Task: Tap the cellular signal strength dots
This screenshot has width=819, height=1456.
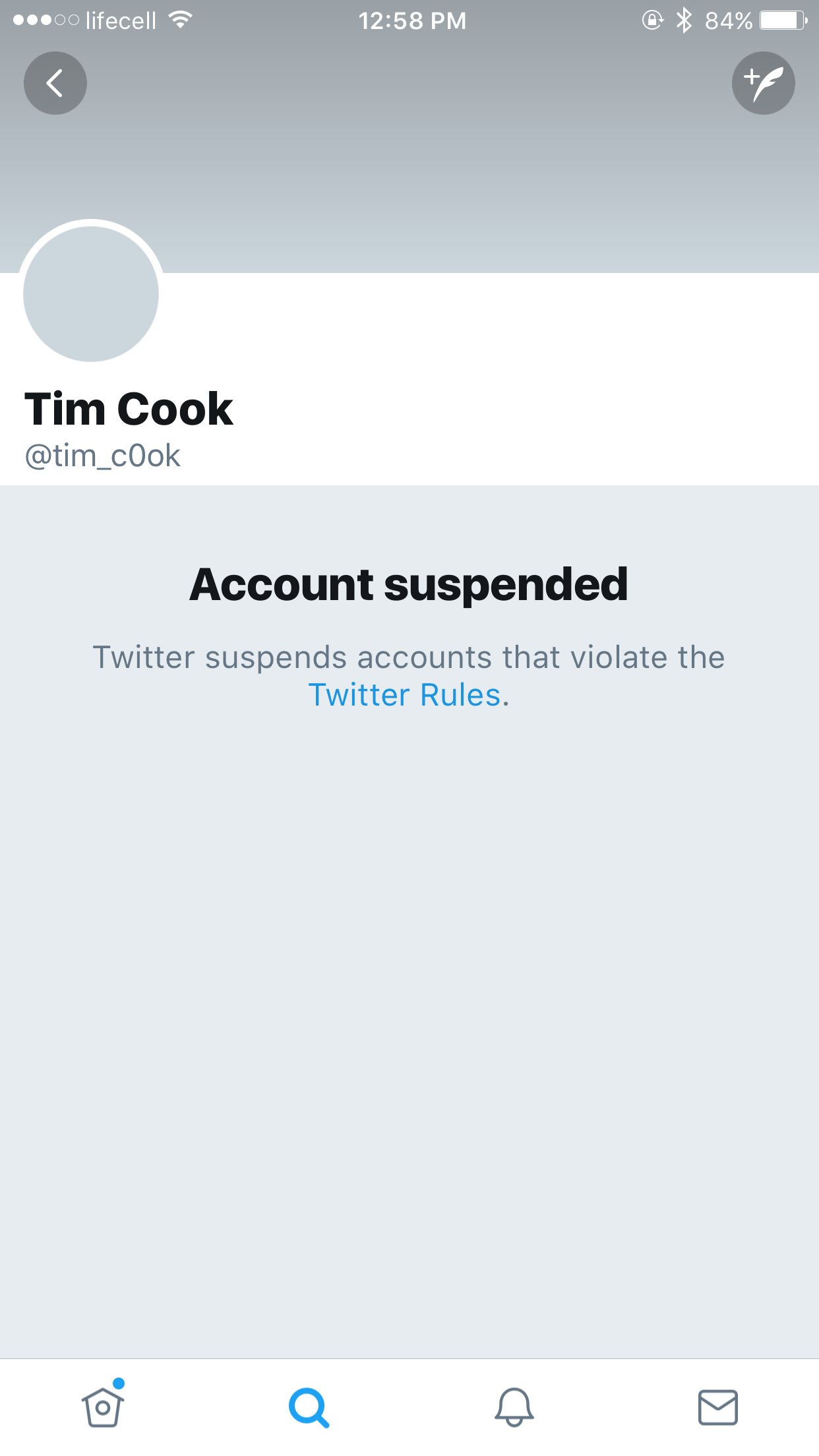Action: (45, 20)
